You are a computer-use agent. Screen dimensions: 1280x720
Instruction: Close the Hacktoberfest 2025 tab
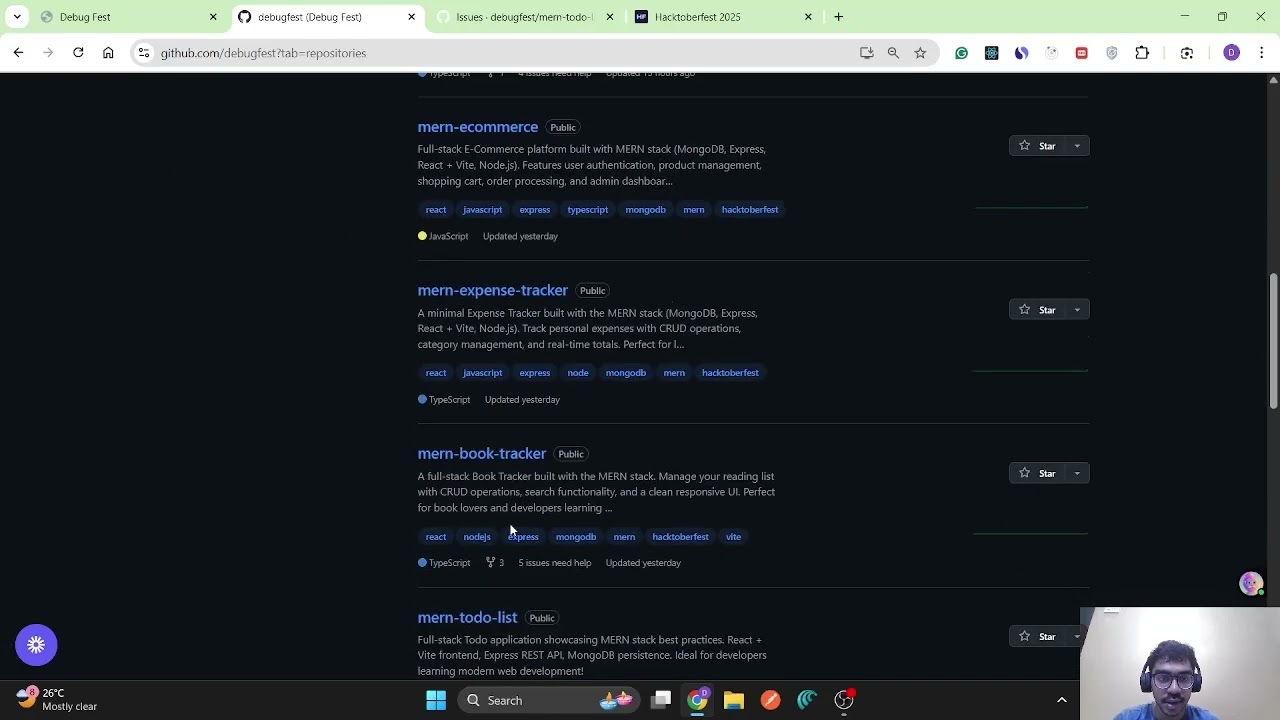point(808,17)
